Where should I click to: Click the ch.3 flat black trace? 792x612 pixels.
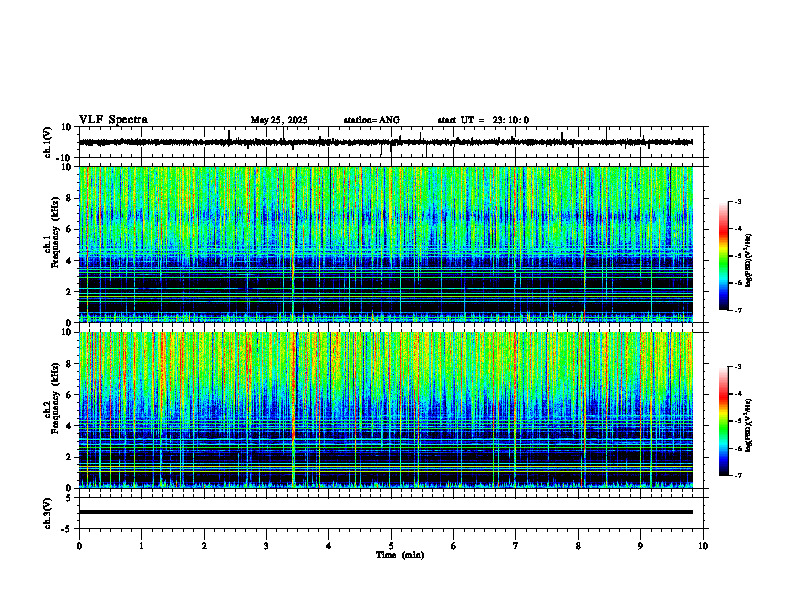click(x=385, y=512)
